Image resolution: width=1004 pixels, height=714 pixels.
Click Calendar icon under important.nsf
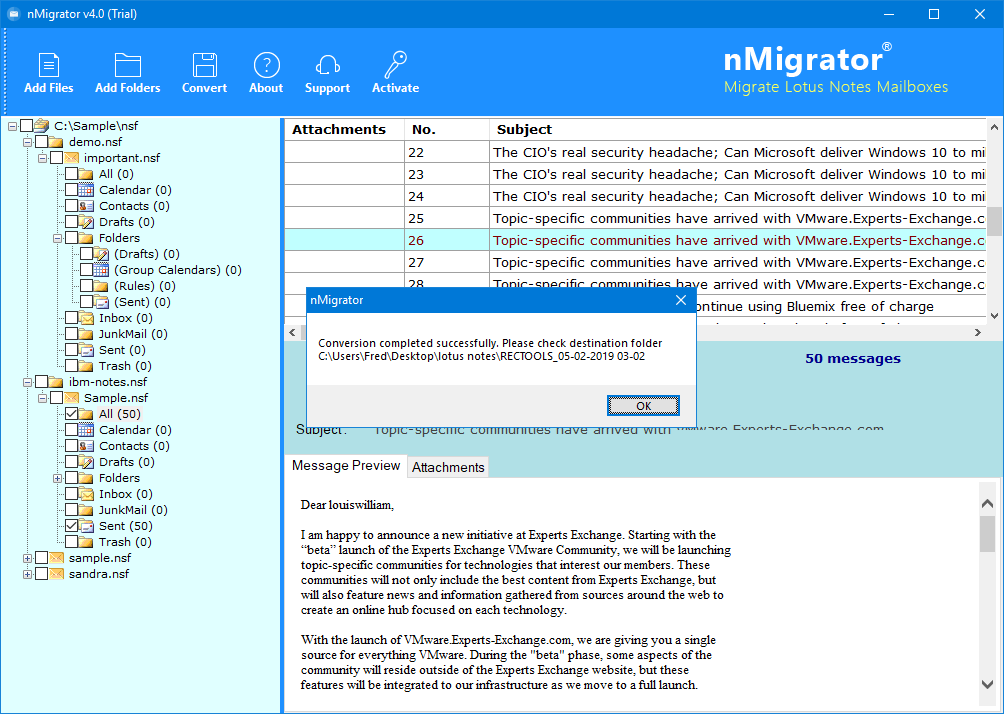tap(86, 190)
